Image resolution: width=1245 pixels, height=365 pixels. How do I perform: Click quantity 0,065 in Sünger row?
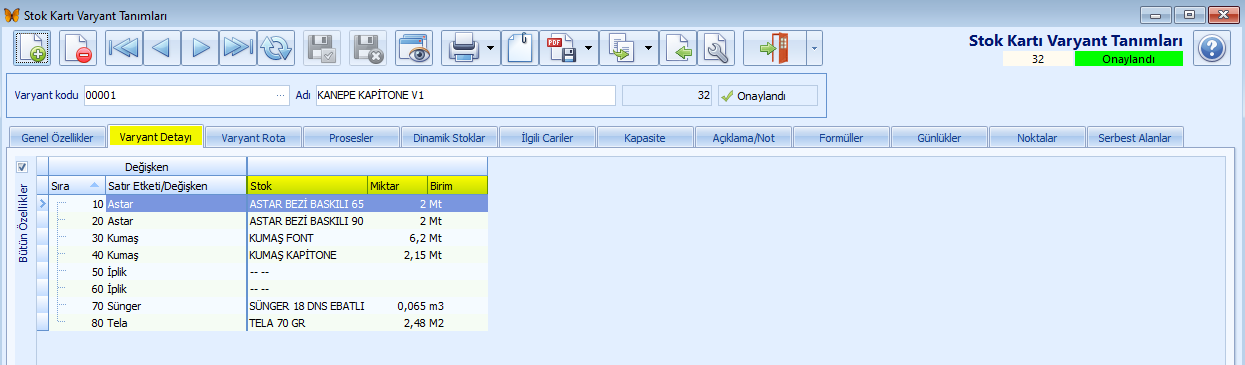pos(397,306)
